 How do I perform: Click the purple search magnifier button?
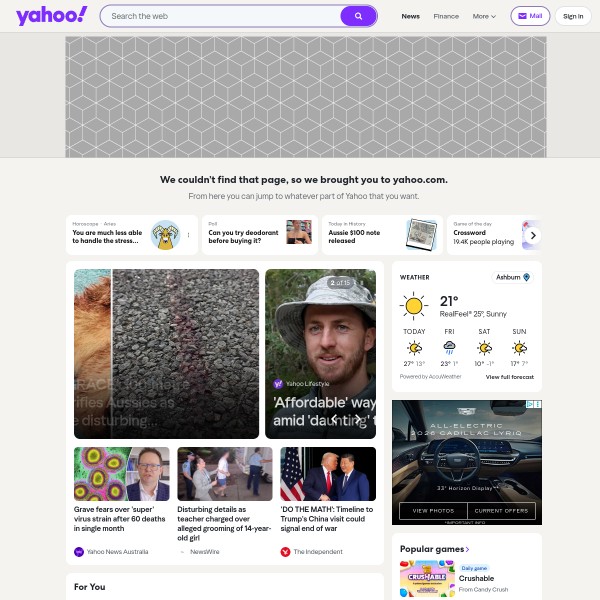point(358,16)
